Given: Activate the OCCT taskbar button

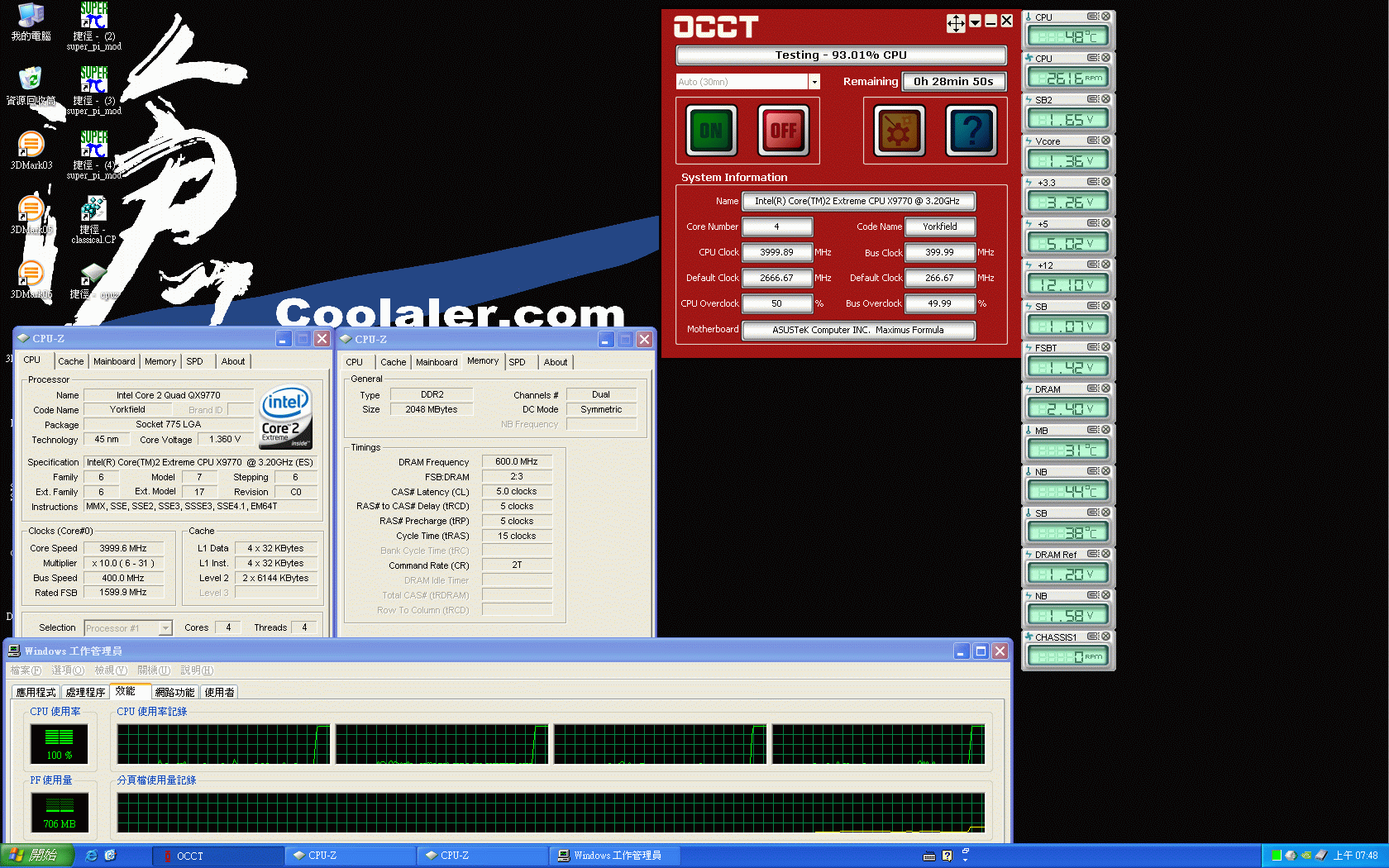Looking at the screenshot, I should click(219, 856).
